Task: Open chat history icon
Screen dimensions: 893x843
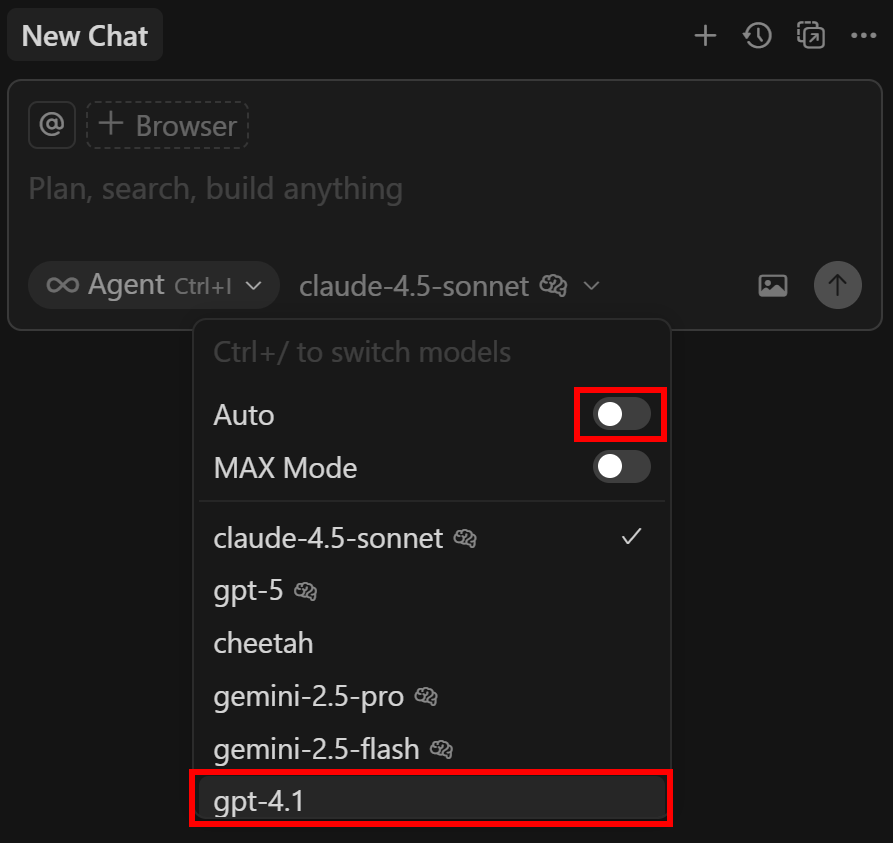Action: 757,35
